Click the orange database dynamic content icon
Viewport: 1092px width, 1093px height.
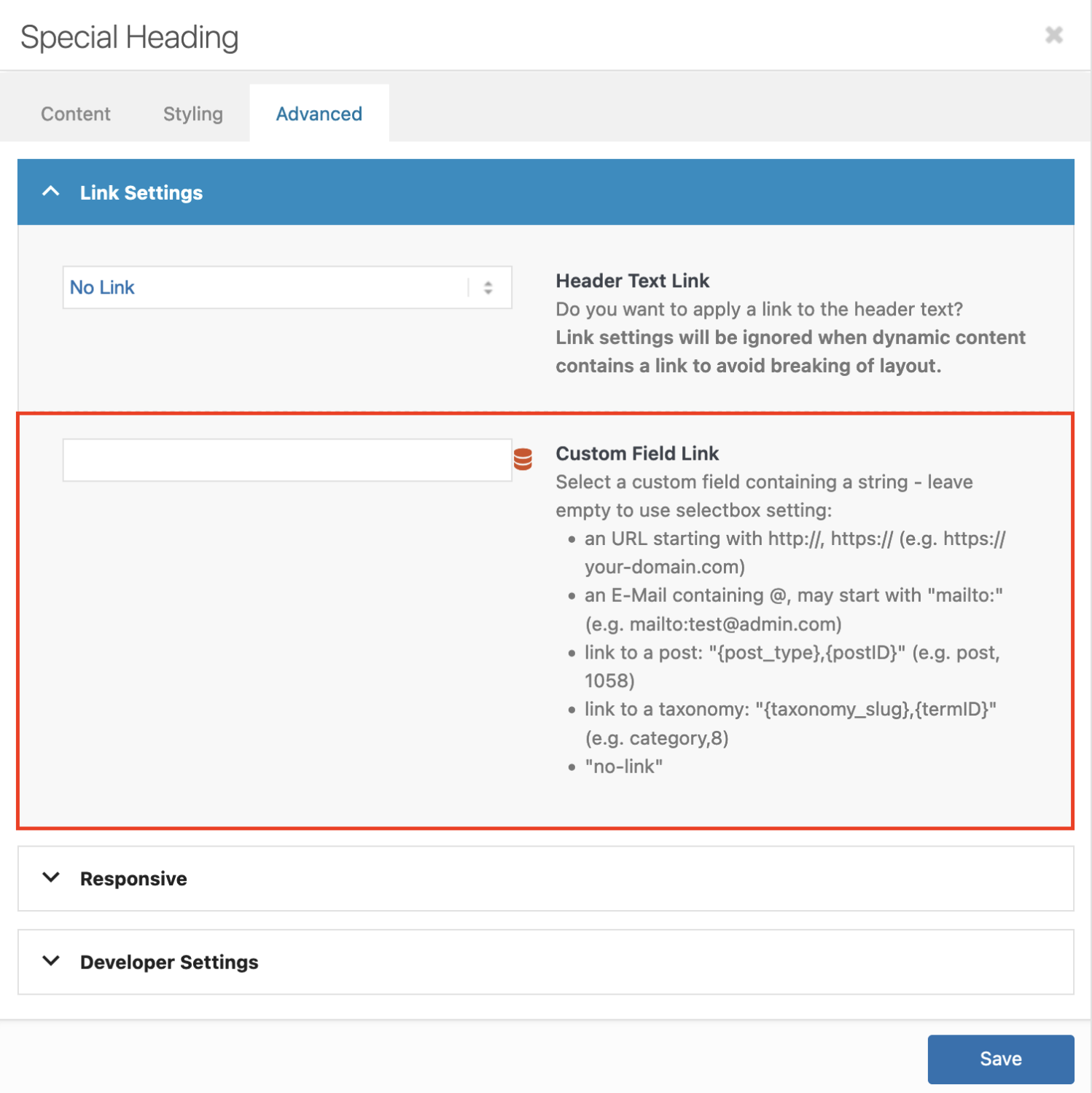click(523, 459)
